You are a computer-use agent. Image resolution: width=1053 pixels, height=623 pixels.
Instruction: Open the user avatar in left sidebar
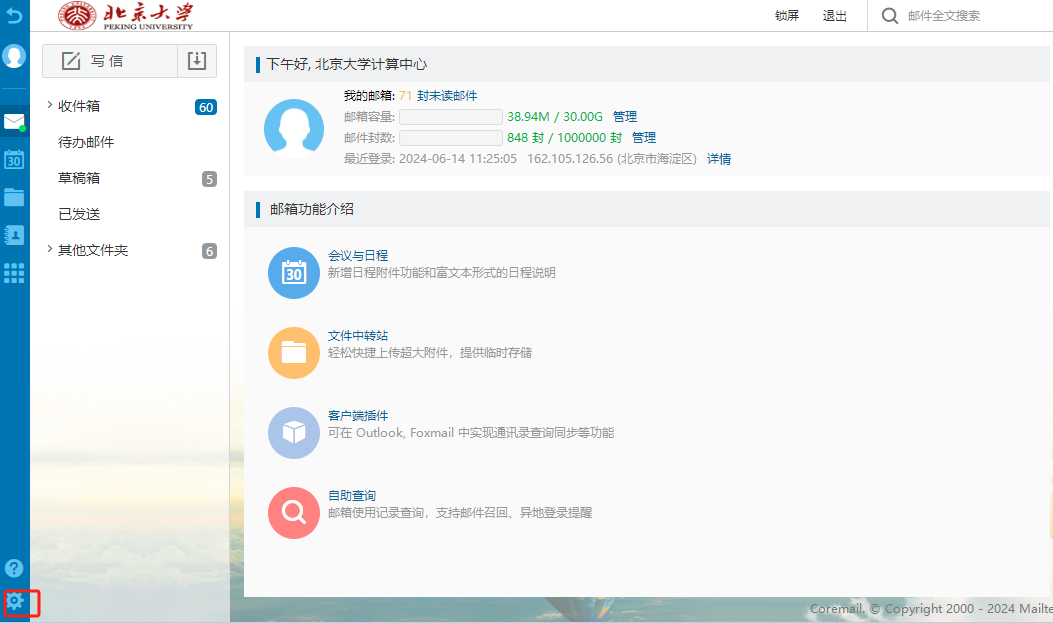tap(14, 56)
